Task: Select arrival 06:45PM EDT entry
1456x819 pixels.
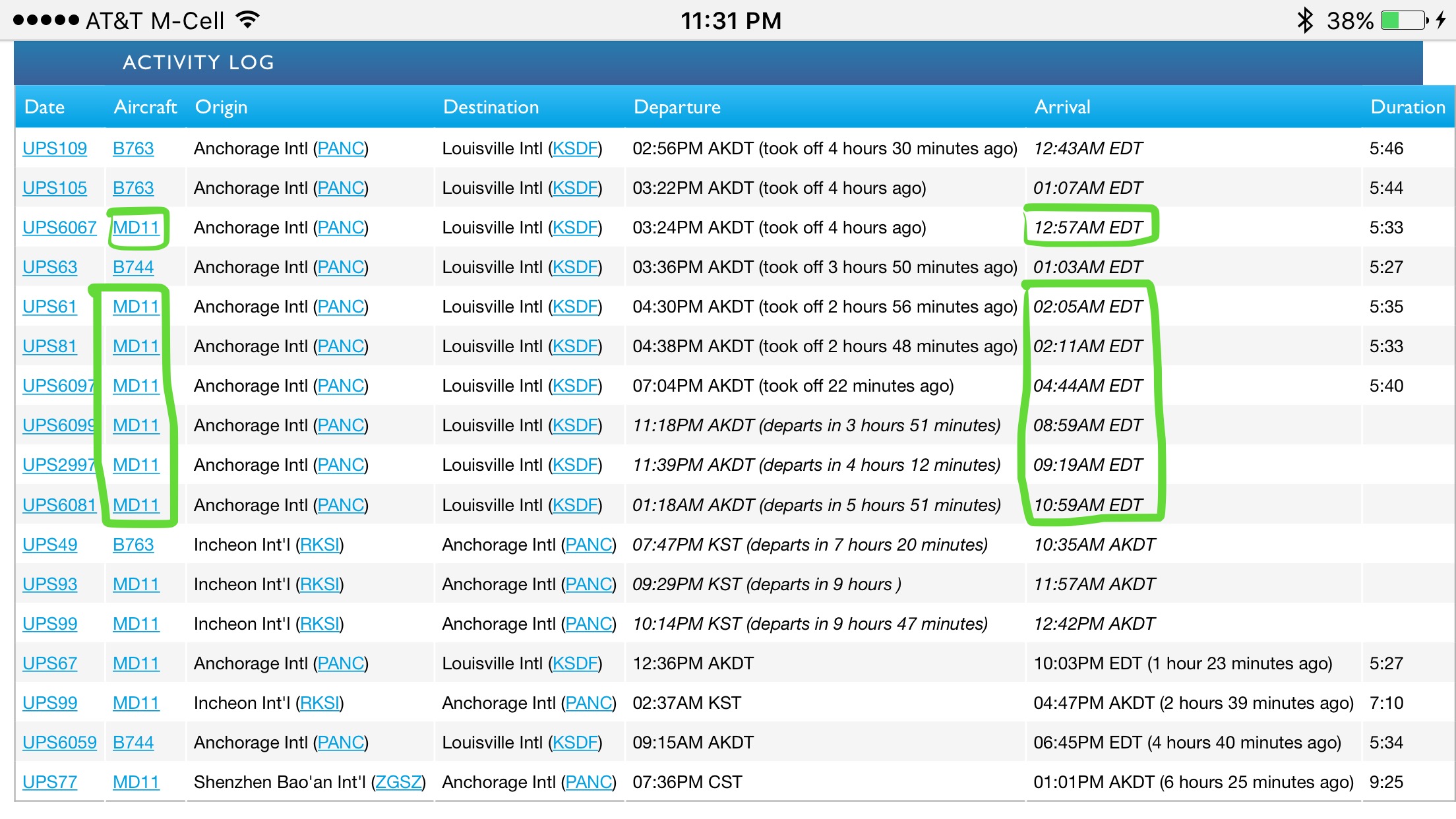Action: pos(1188,743)
